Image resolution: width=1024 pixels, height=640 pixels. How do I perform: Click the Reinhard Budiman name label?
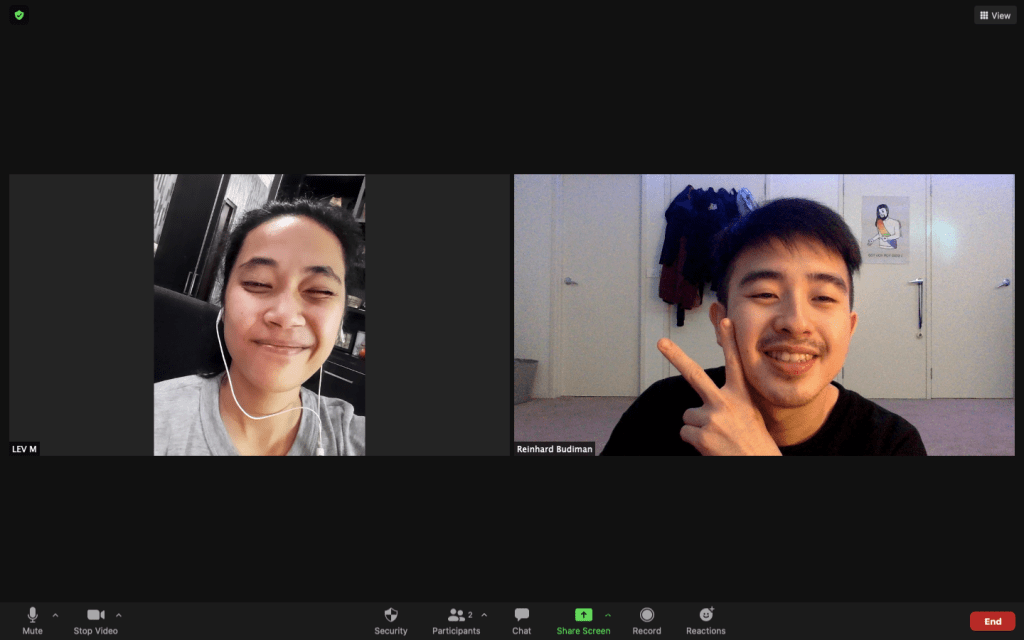(555, 449)
